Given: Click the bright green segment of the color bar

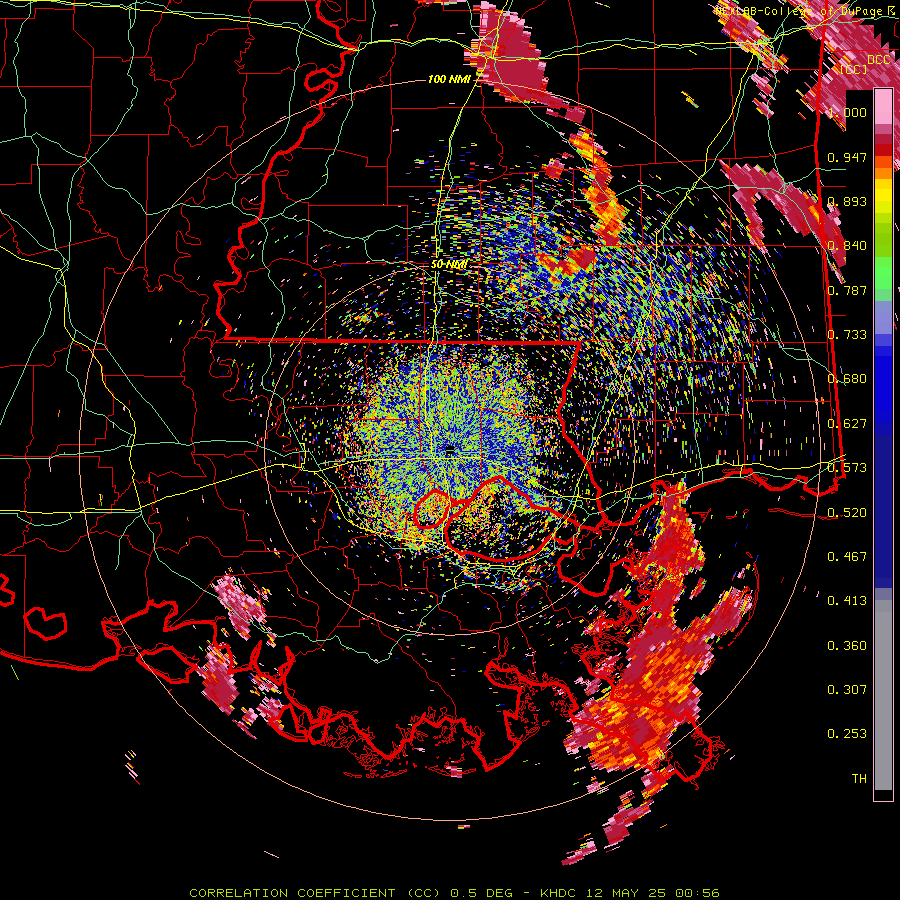Looking at the screenshot, I should [x=883, y=274].
